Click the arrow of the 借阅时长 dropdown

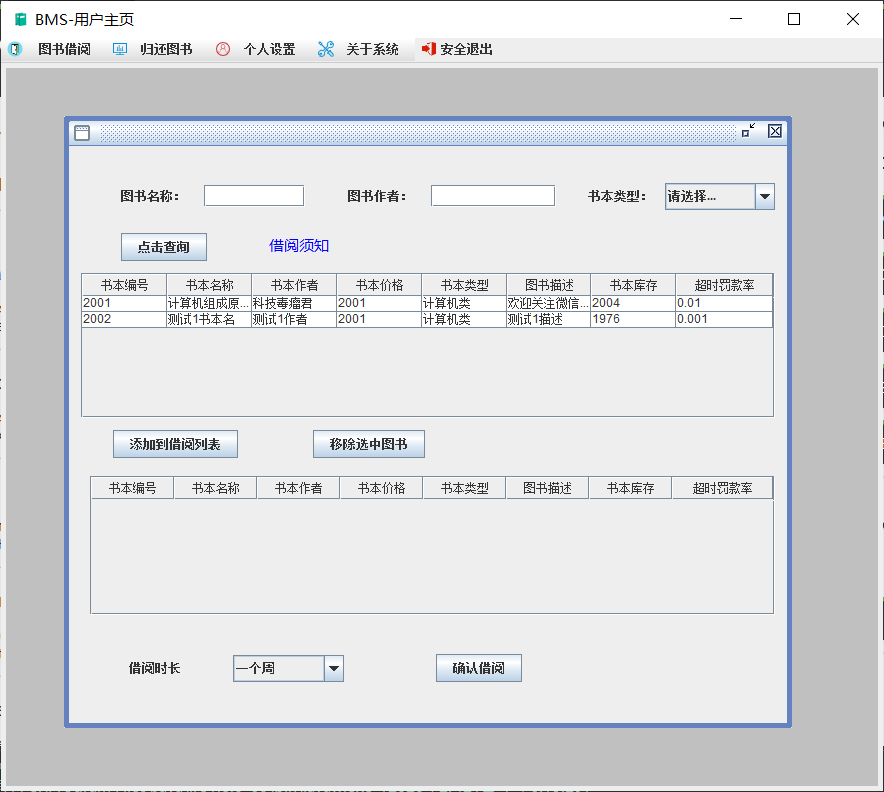pyautogui.click(x=334, y=669)
